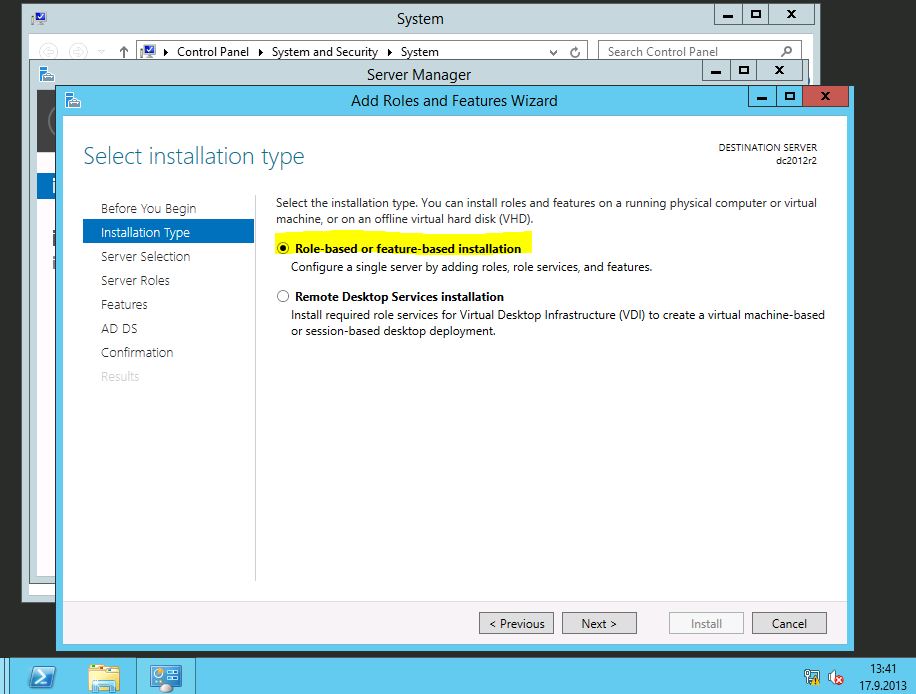The image size is (916, 694).
Task: Go back with the Previous button
Action: click(516, 623)
